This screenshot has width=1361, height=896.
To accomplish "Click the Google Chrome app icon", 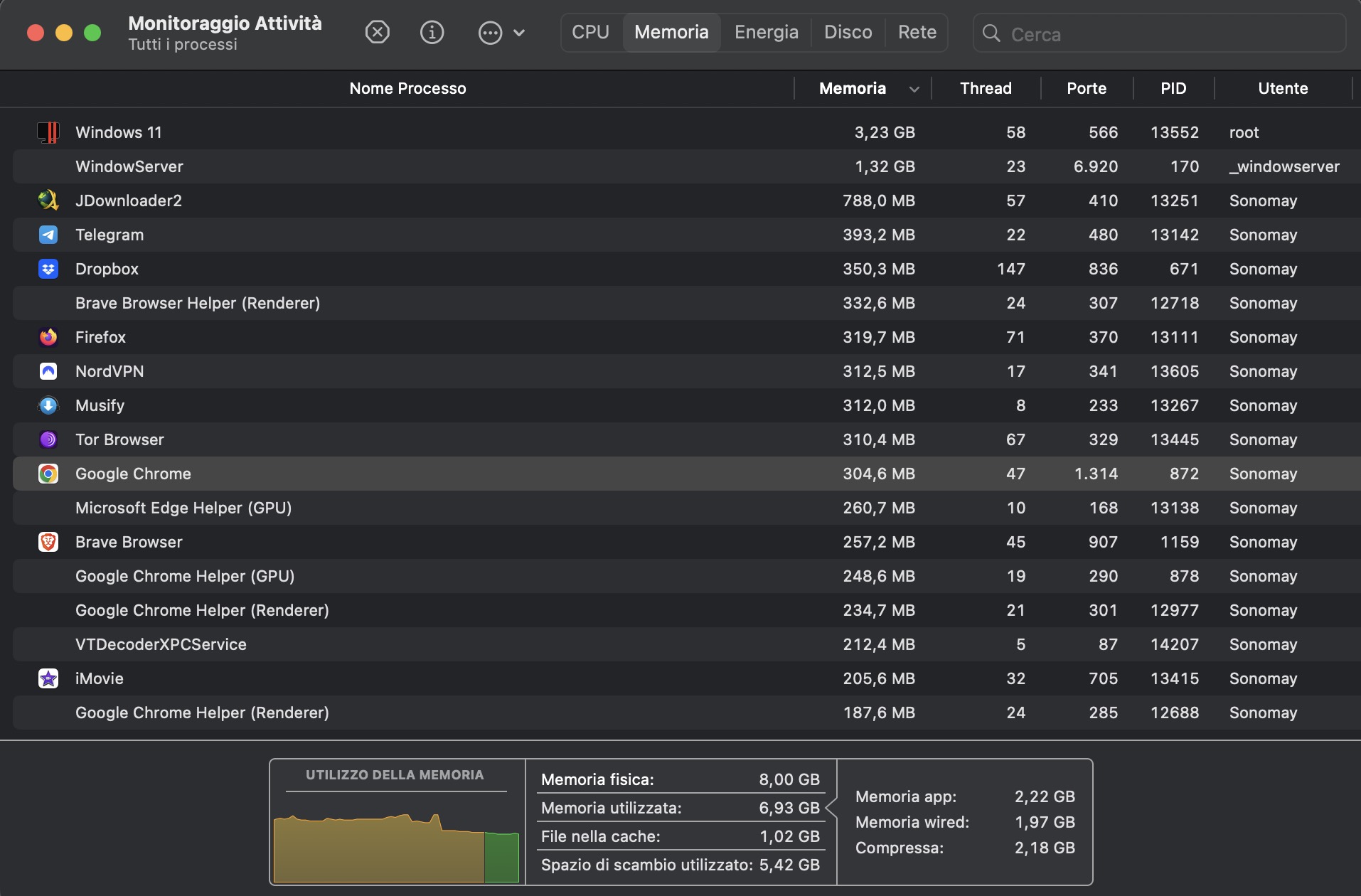I will click(x=48, y=474).
